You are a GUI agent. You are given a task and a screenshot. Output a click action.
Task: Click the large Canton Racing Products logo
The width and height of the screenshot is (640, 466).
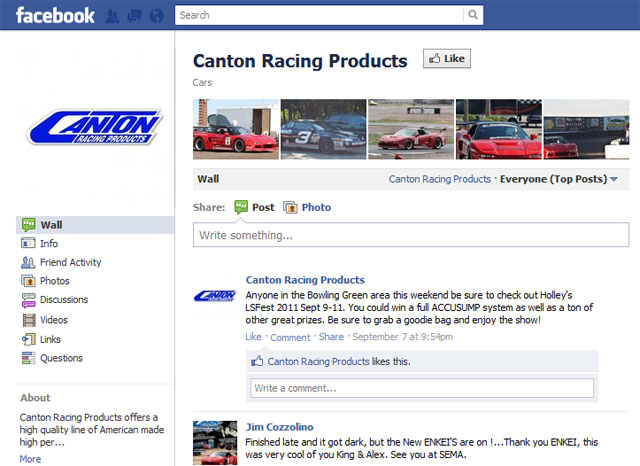pyautogui.click(x=95, y=127)
